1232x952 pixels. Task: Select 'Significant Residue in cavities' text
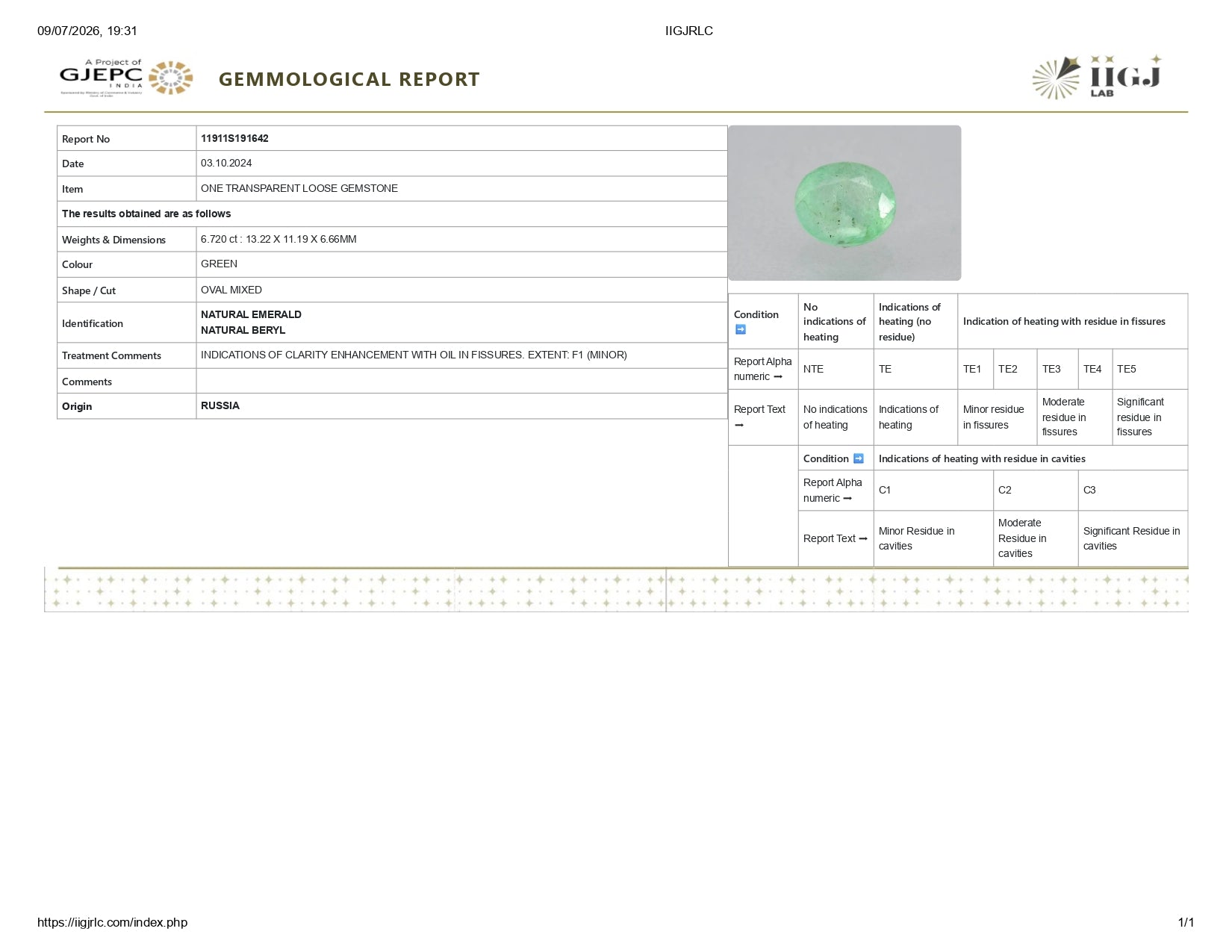pyautogui.click(x=1132, y=538)
